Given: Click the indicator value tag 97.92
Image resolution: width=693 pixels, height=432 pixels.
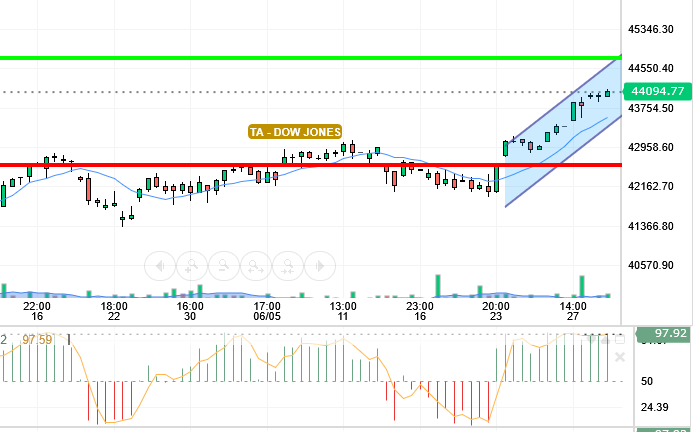Looking at the screenshot, I should coord(663,333).
